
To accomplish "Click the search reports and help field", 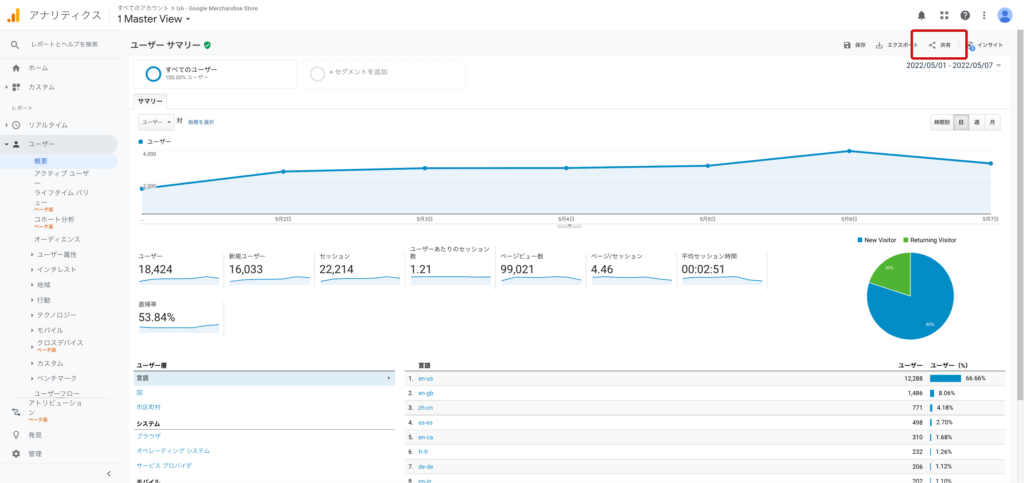I will click(x=64, y=44).
